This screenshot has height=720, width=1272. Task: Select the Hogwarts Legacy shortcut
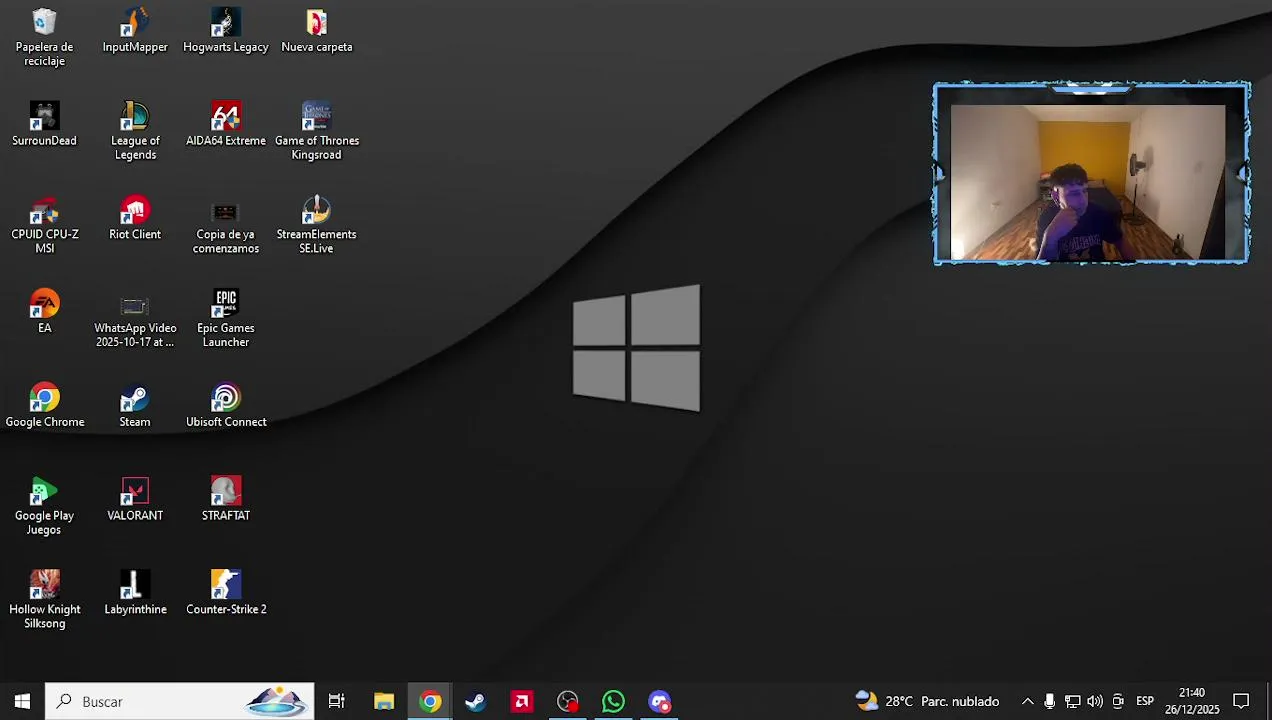click(226, 31)
